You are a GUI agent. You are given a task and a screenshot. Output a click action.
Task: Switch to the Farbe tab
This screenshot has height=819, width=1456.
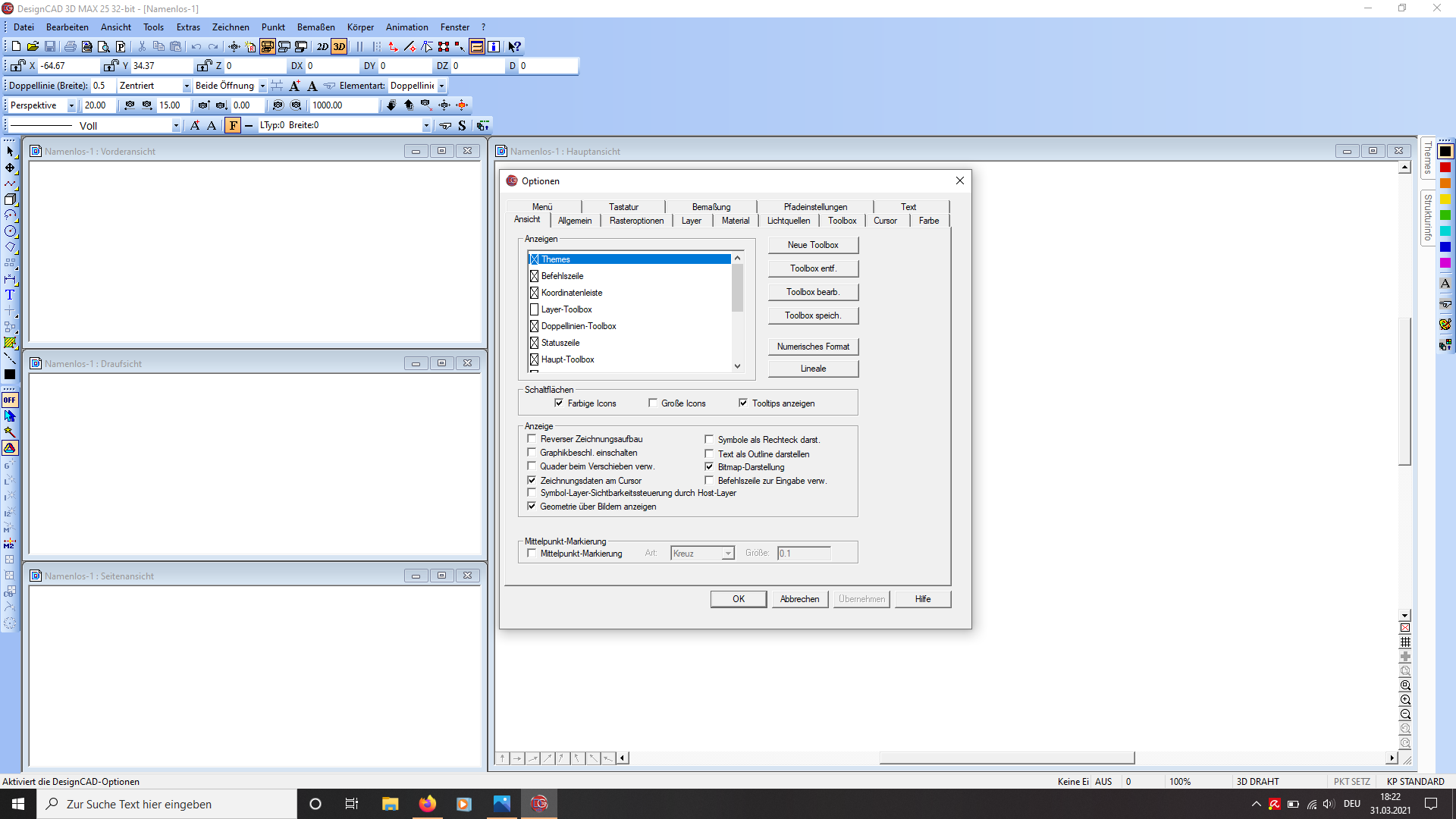(x=929, y=221)
